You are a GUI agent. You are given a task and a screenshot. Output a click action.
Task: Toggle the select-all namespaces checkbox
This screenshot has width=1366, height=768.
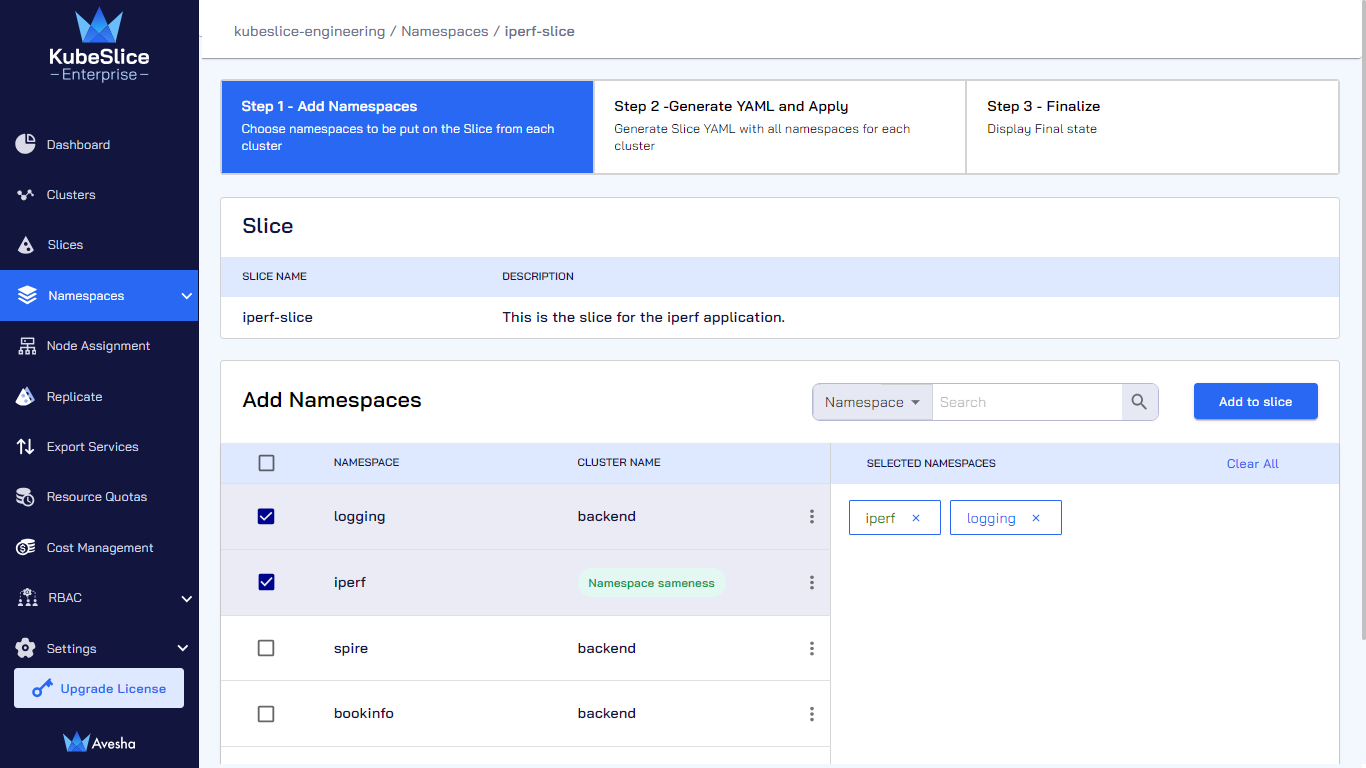tap(266, 463)
